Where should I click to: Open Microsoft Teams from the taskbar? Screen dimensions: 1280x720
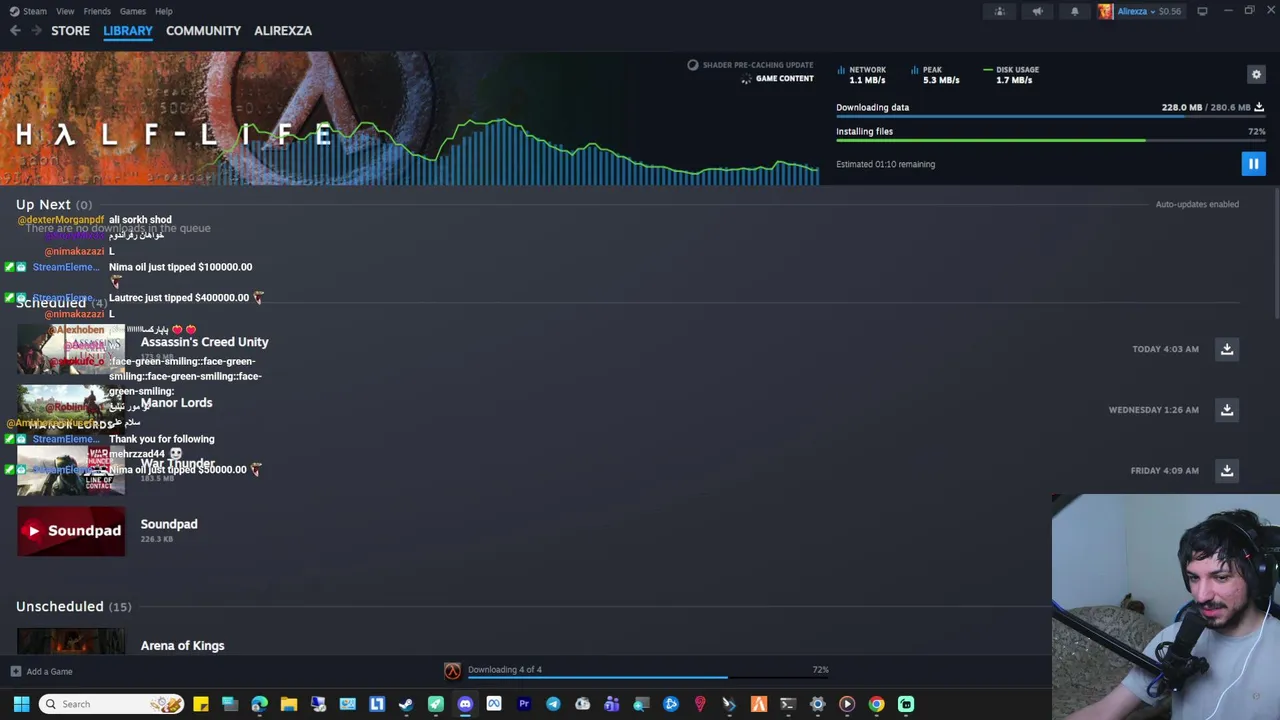tap(612, 704)
